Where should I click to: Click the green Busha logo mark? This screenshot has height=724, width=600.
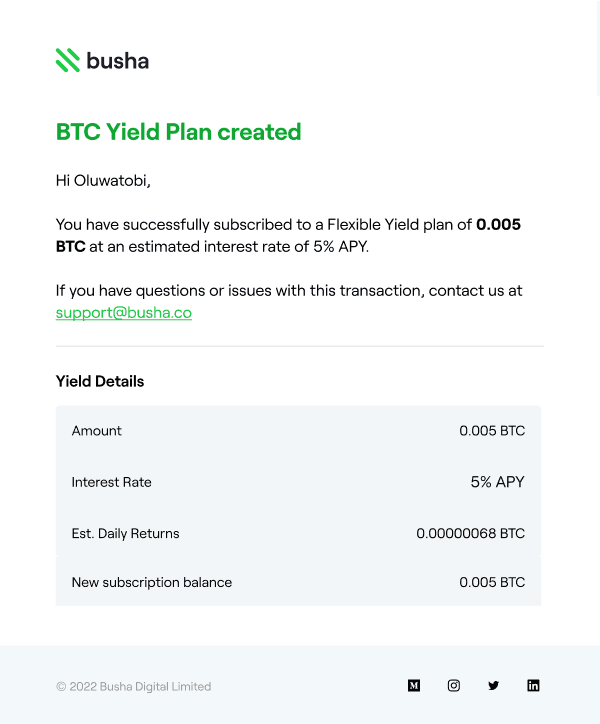(x=67, y=60)
